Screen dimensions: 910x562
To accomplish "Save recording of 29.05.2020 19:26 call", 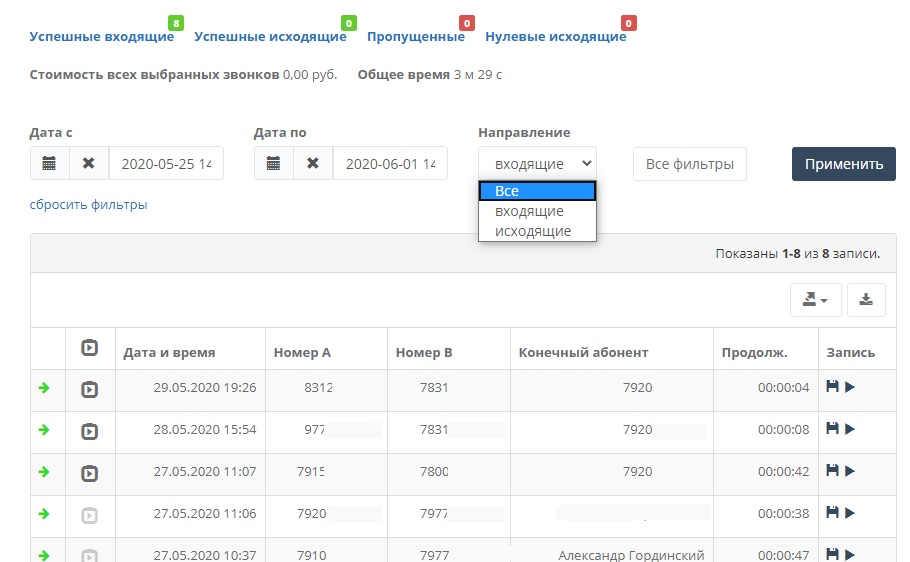I will coord(832,387).
